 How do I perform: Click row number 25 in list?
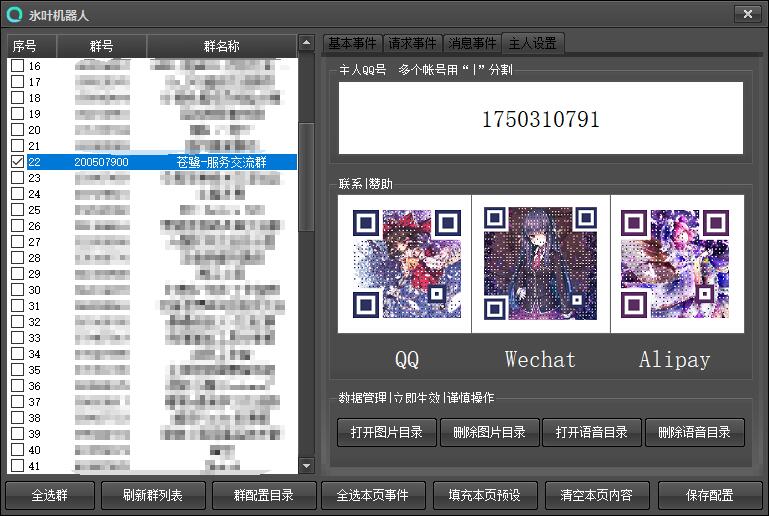click(34, 210)
